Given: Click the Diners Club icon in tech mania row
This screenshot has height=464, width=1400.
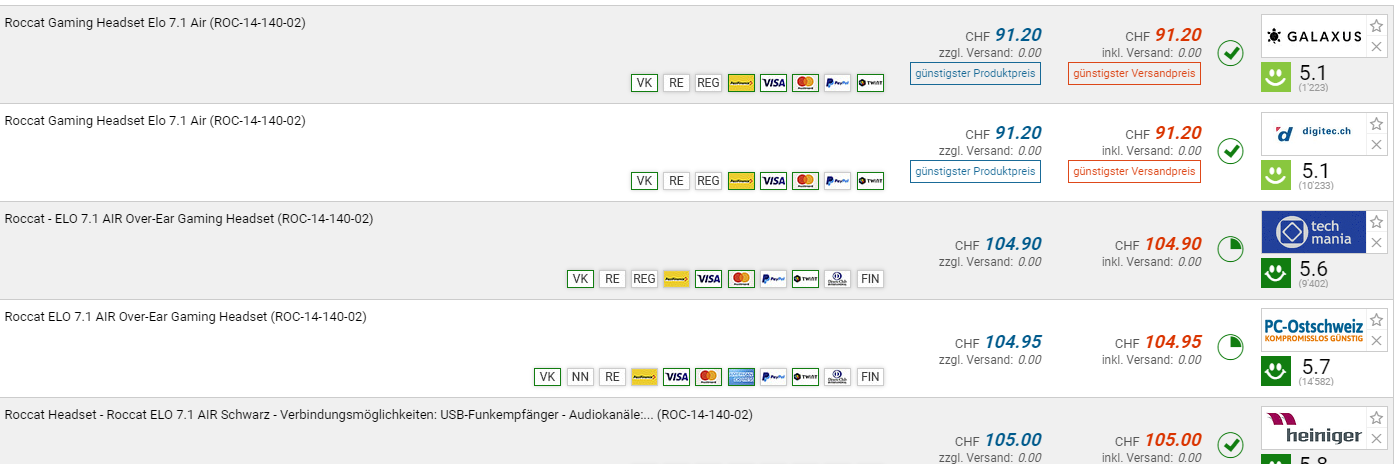Looking at the screenshot, I should (838, 279).
